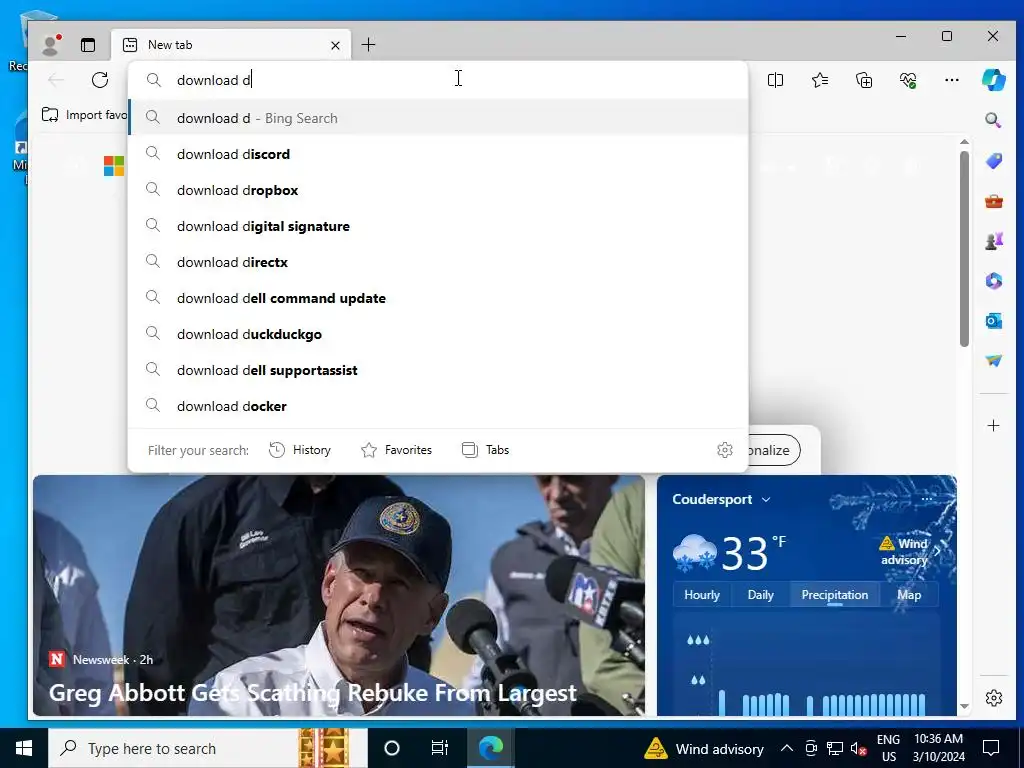Open sidebar Tools briefcase icon
1024x768 pixels.
(993, 201)
